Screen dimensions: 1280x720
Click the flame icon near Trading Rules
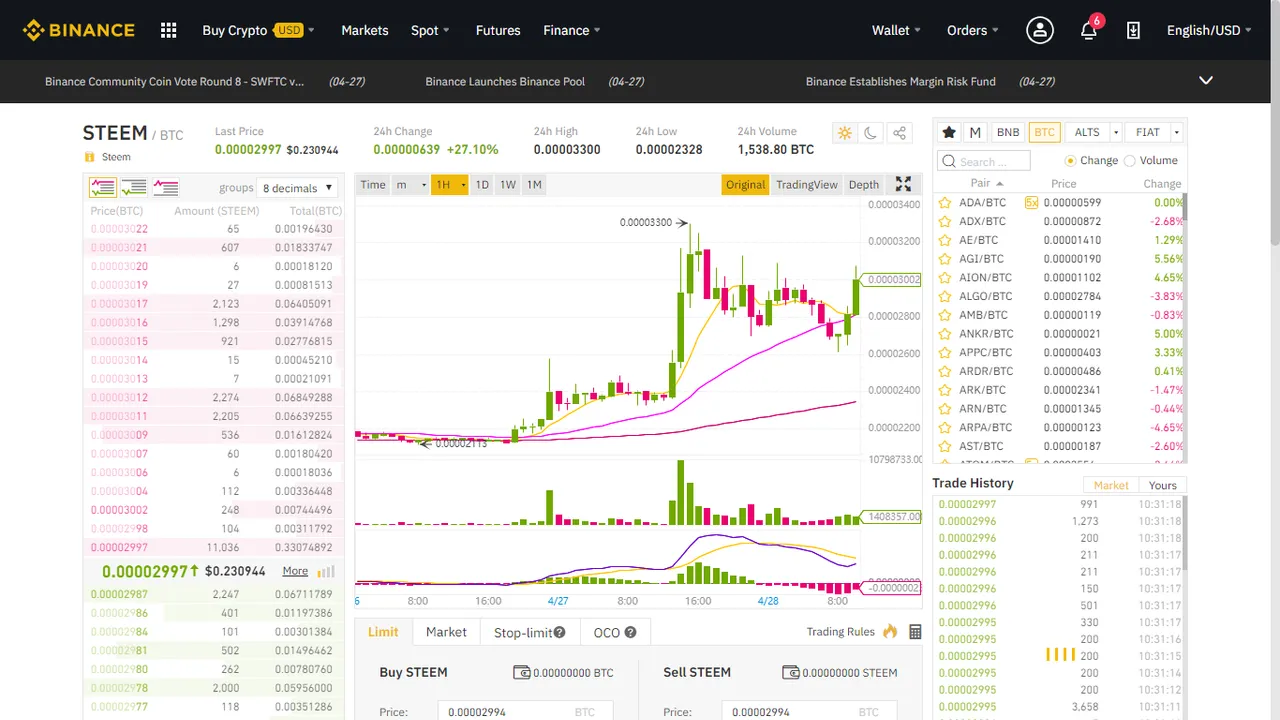tap(890, 631)
